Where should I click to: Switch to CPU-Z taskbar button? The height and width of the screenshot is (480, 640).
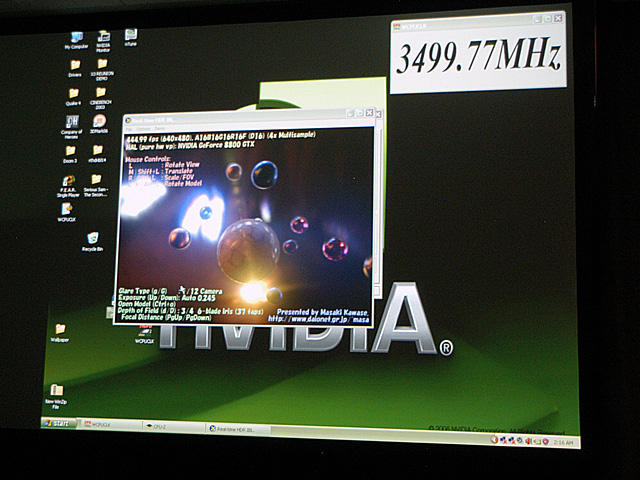[x=173, y=427]
